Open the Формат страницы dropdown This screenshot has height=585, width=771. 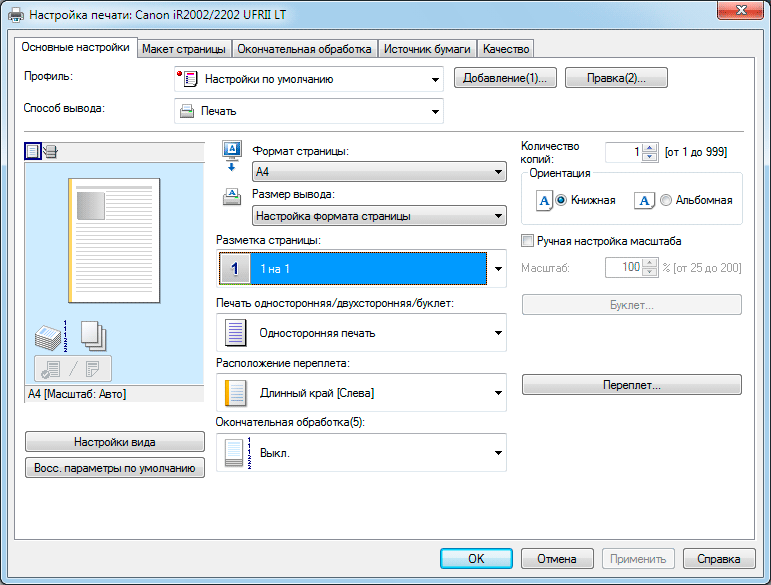coord(379,172)
